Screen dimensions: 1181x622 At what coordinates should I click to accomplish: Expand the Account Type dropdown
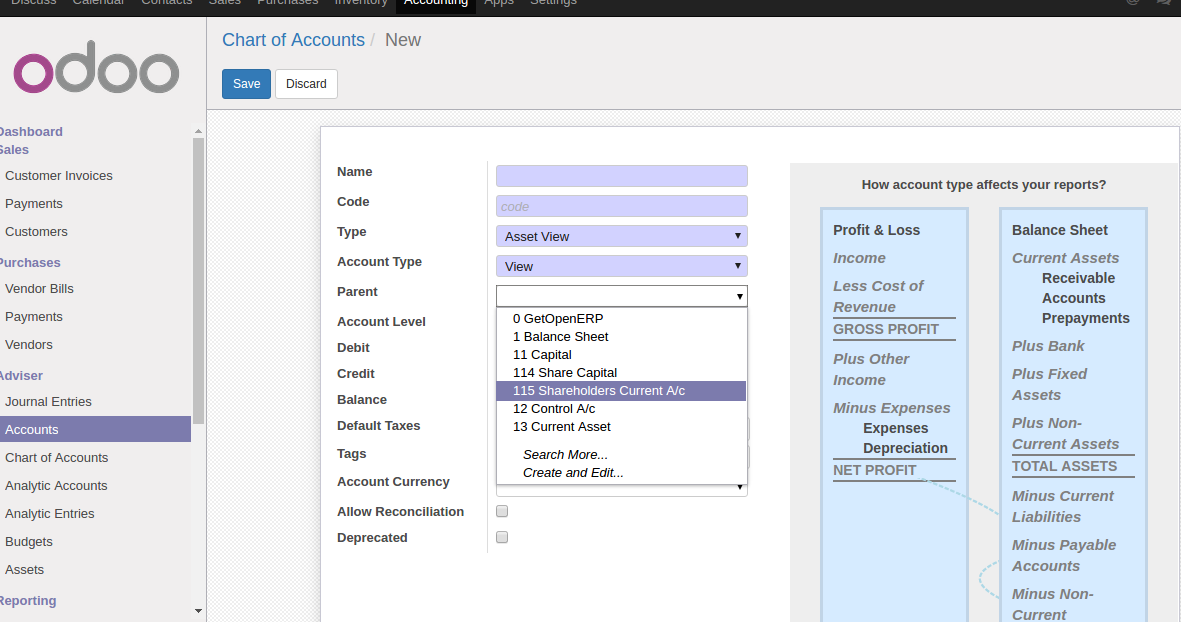click(621, 267)
